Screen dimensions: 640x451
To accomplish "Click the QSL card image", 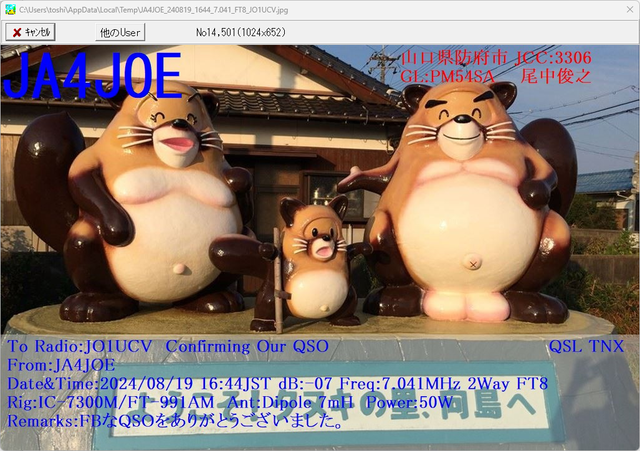I will point(320,248).
